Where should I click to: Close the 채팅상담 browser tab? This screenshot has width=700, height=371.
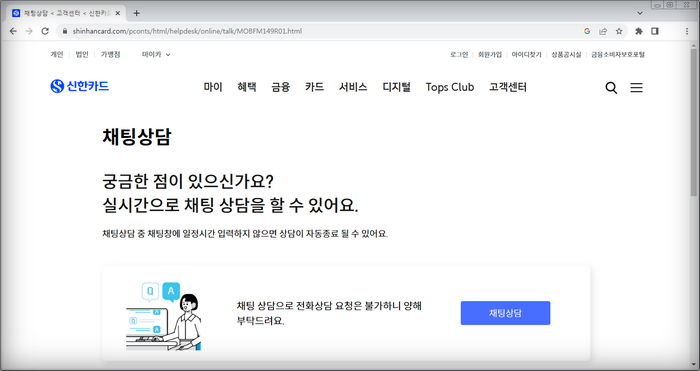pyautogui.click(x=118, y=13)
